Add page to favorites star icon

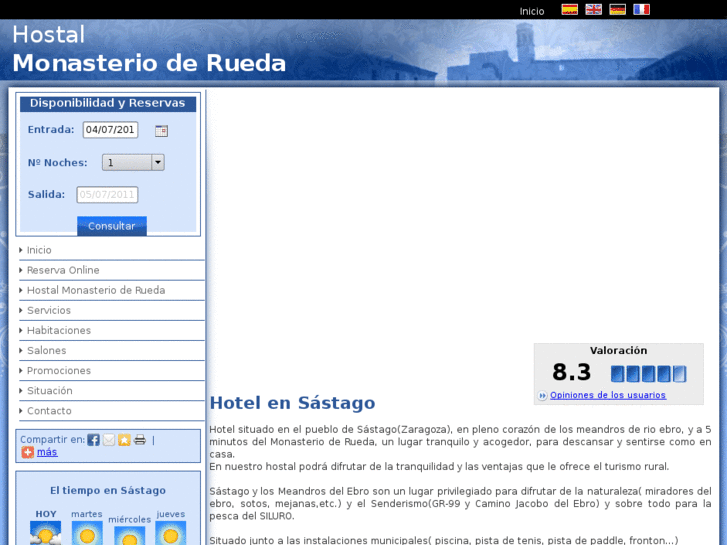point(124,440)
